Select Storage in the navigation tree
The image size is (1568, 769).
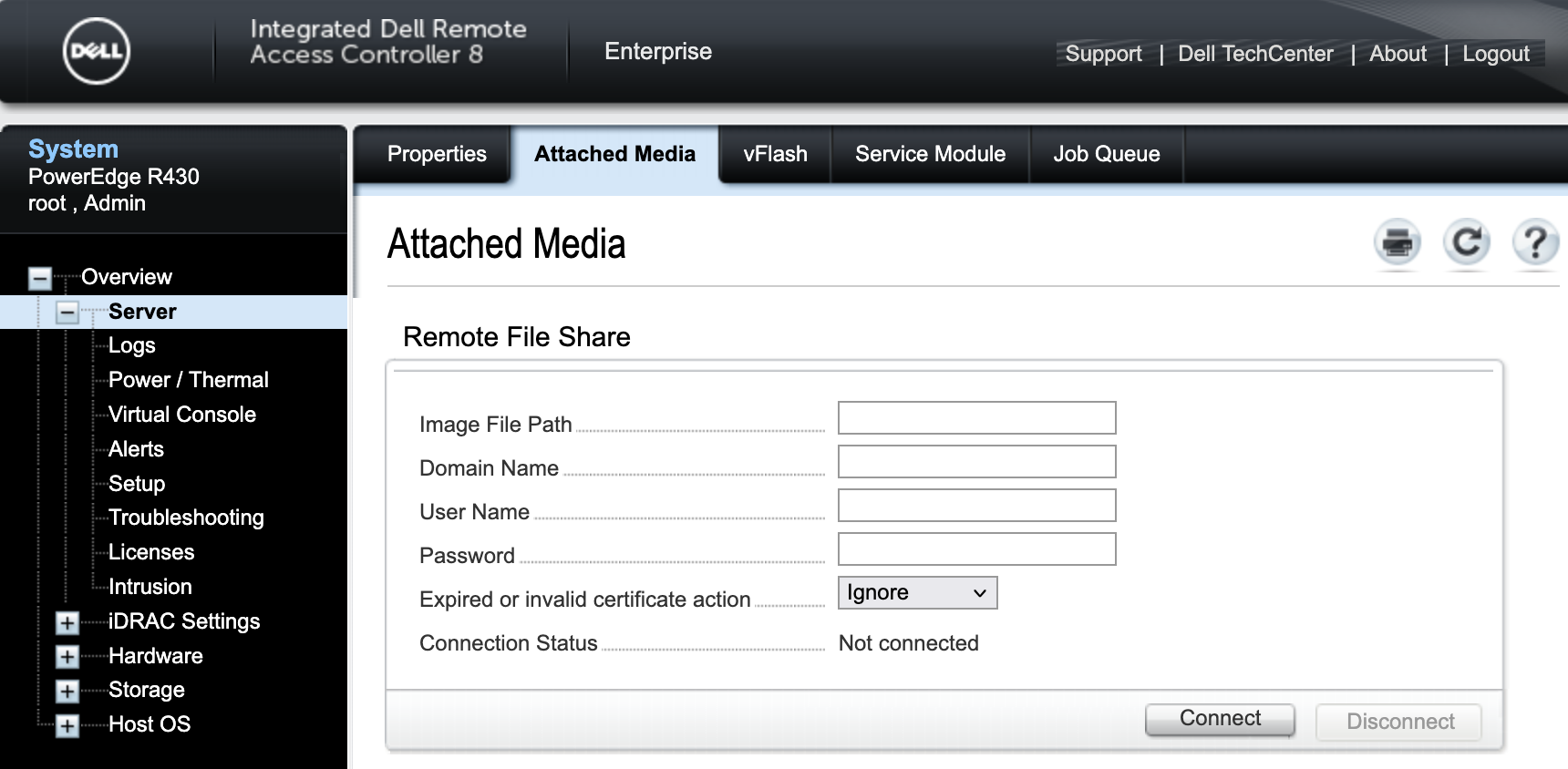point(147,690)
